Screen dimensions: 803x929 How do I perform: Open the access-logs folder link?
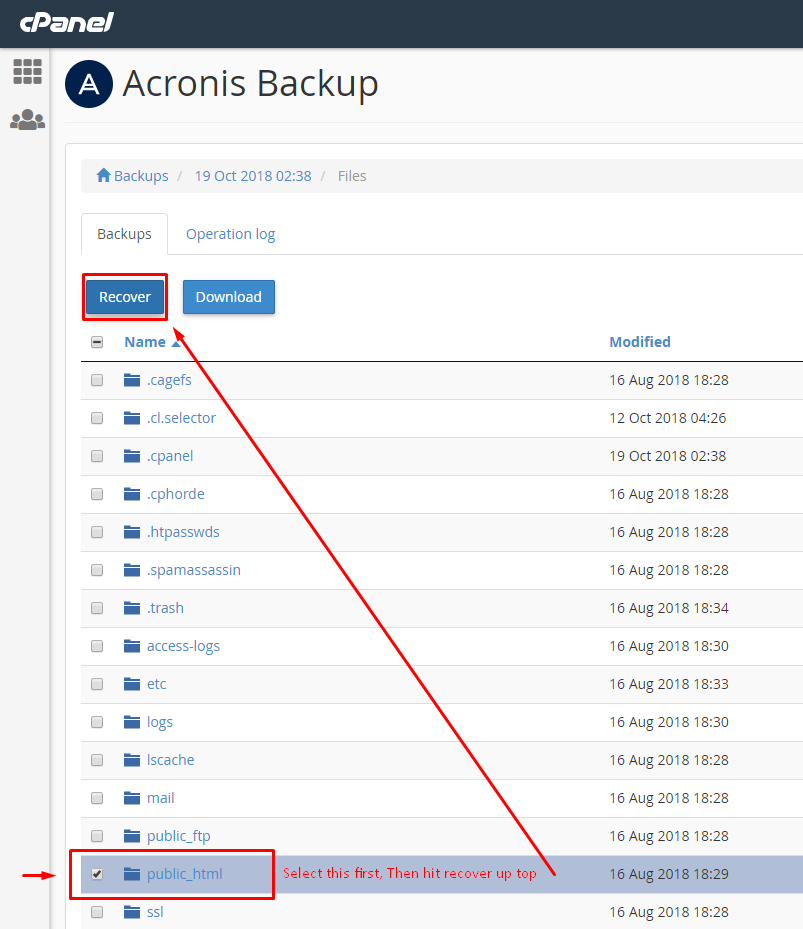coord(183,646)
